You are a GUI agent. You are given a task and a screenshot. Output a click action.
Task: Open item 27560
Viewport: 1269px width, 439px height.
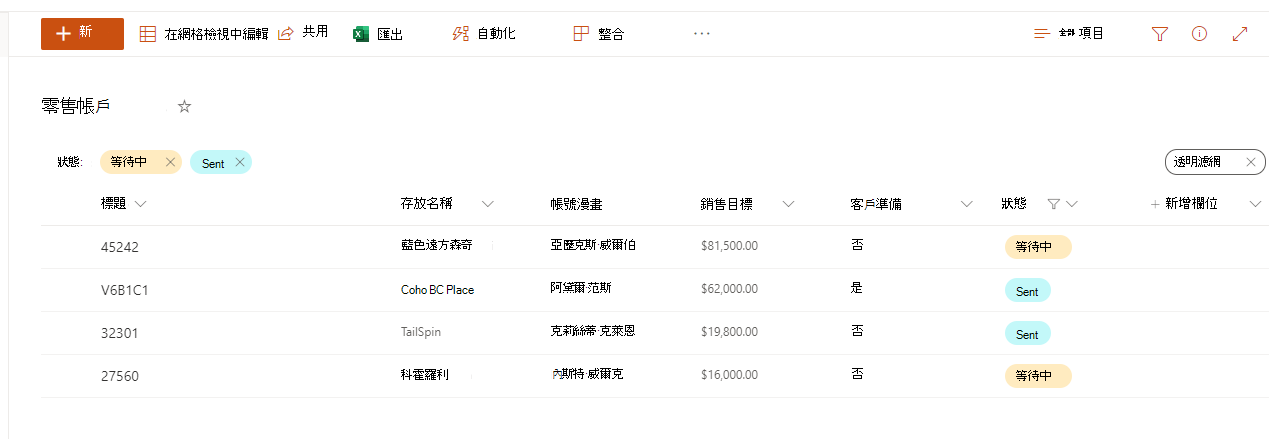[120, 376]
